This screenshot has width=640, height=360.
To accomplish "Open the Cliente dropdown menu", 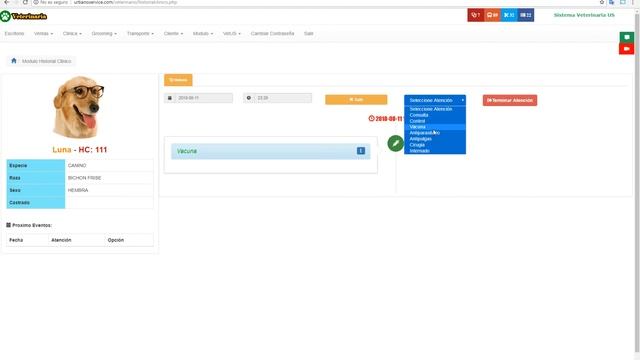I will point(173,33).
